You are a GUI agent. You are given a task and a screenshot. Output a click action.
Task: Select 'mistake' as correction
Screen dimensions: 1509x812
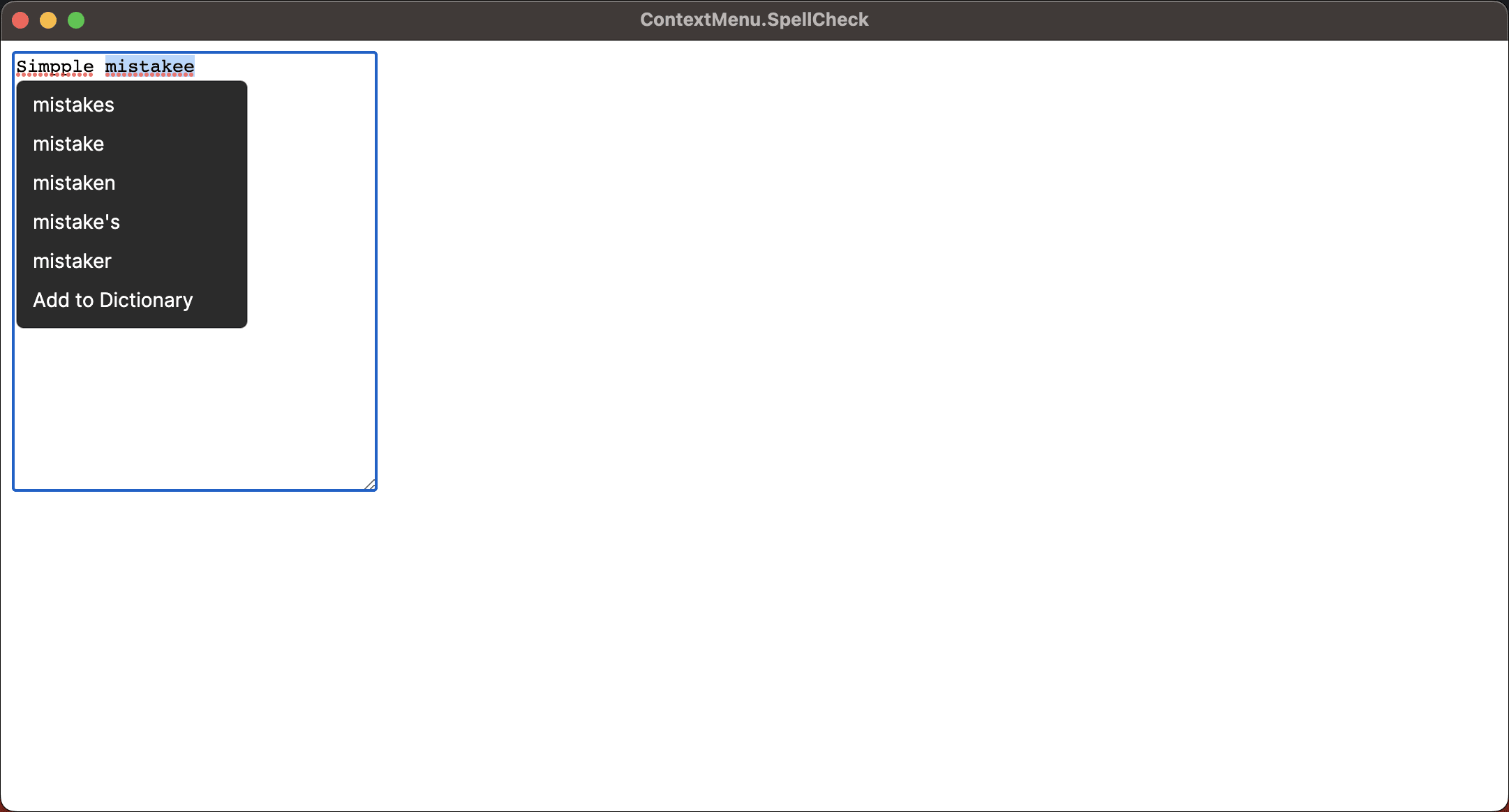coord(68,143)
